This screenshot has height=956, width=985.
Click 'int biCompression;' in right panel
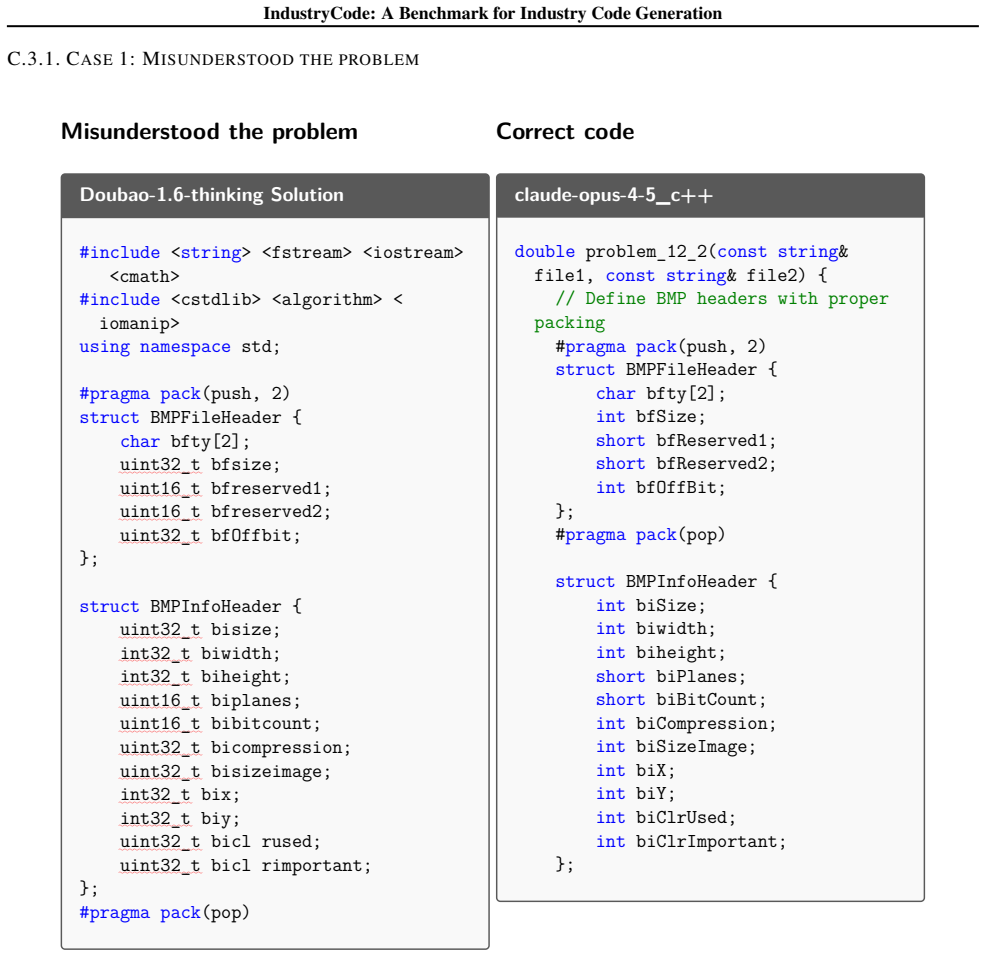pos(686,724)
